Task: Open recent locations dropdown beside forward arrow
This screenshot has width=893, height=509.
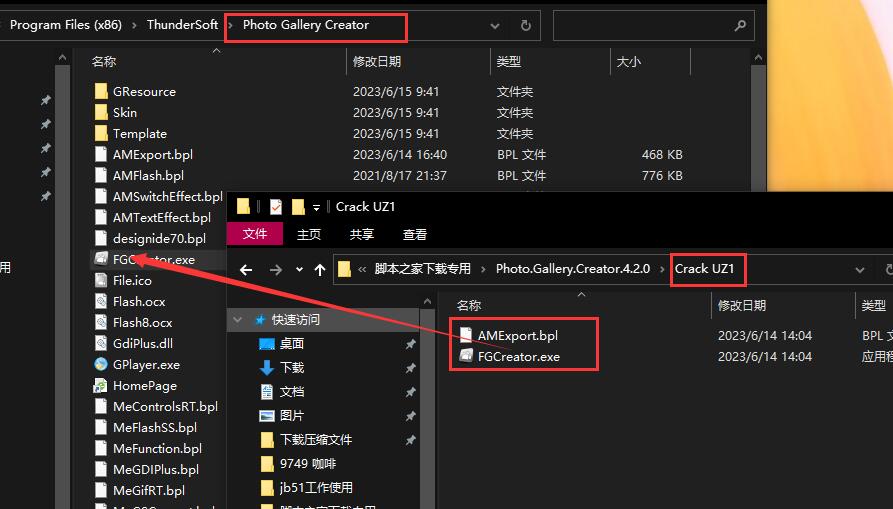Action: [x=299, y=269]
